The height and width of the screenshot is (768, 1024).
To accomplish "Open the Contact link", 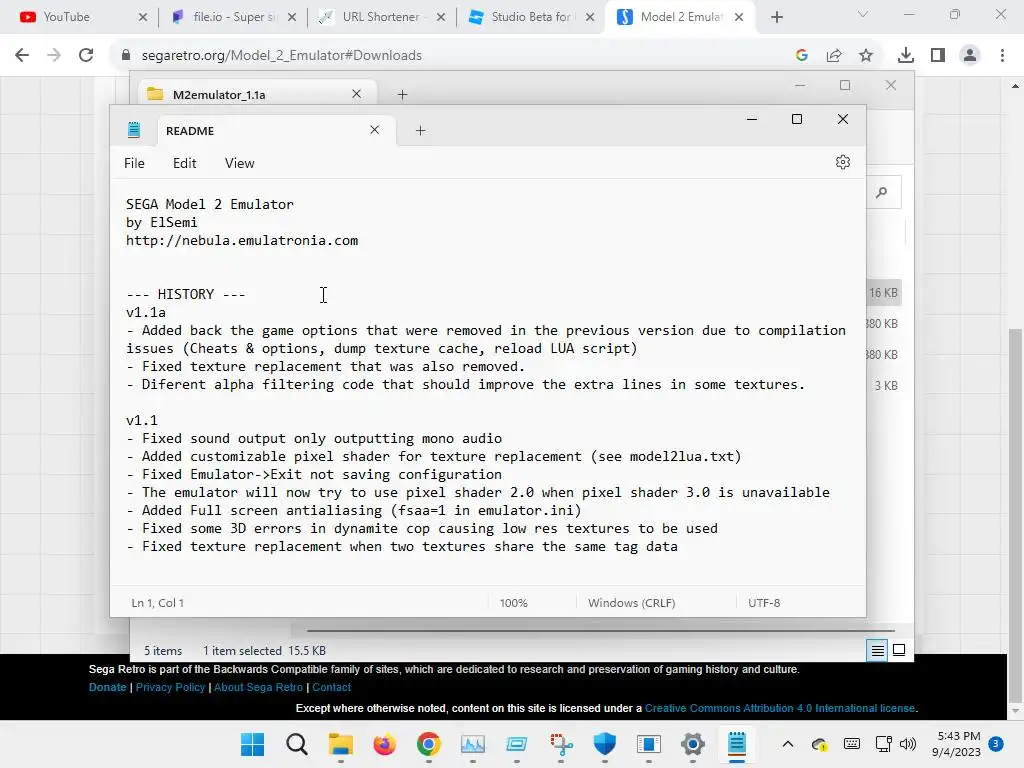I will [331, 687].
